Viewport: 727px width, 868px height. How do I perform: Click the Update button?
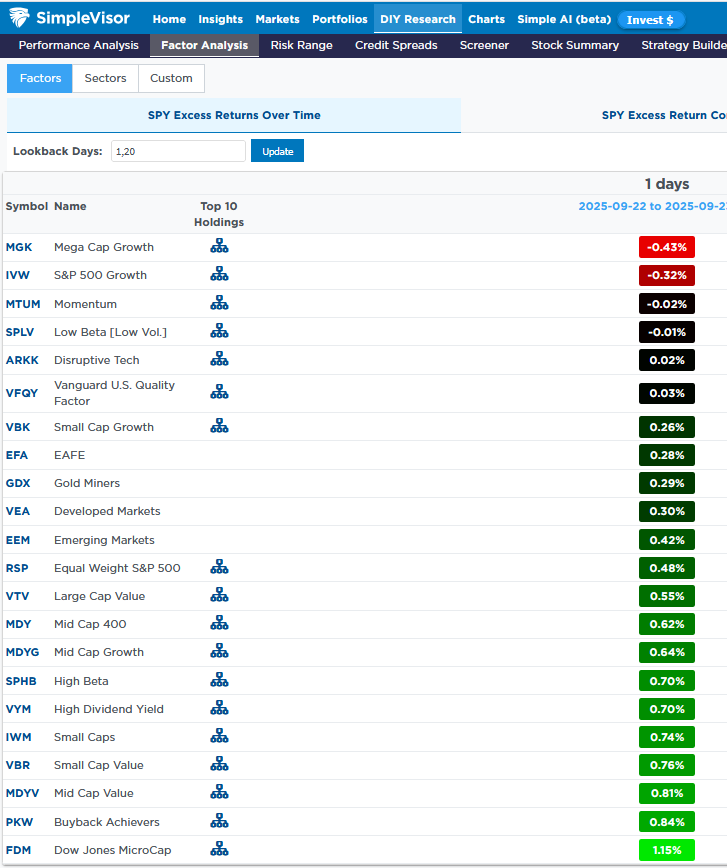point(277,151)
